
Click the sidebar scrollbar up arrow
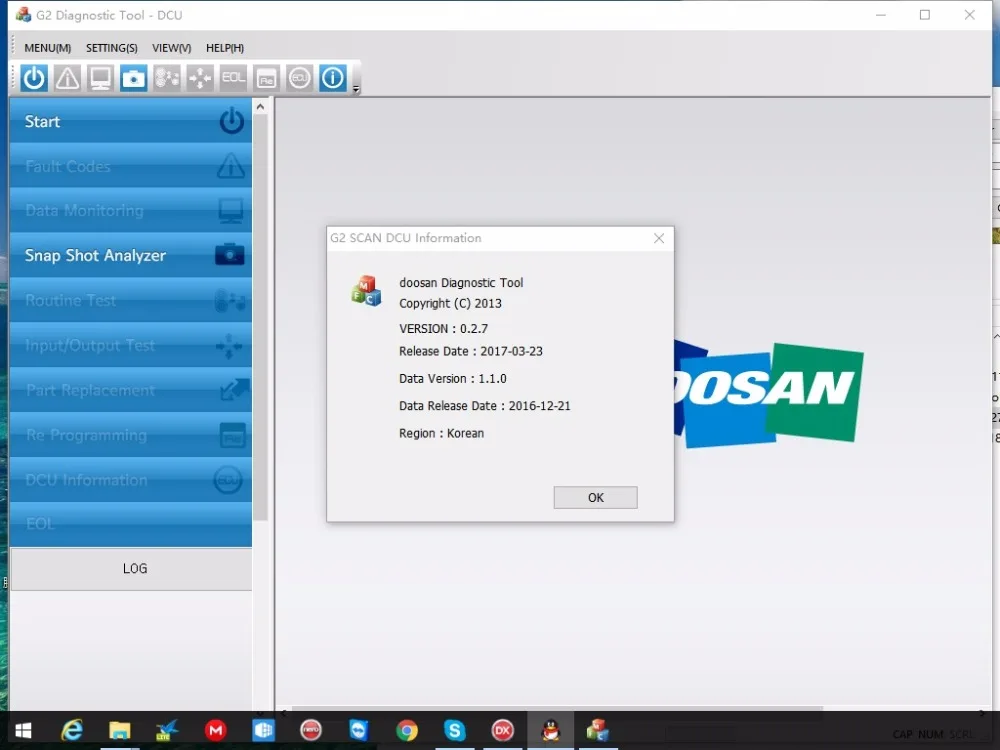click(x=260, y=104)
